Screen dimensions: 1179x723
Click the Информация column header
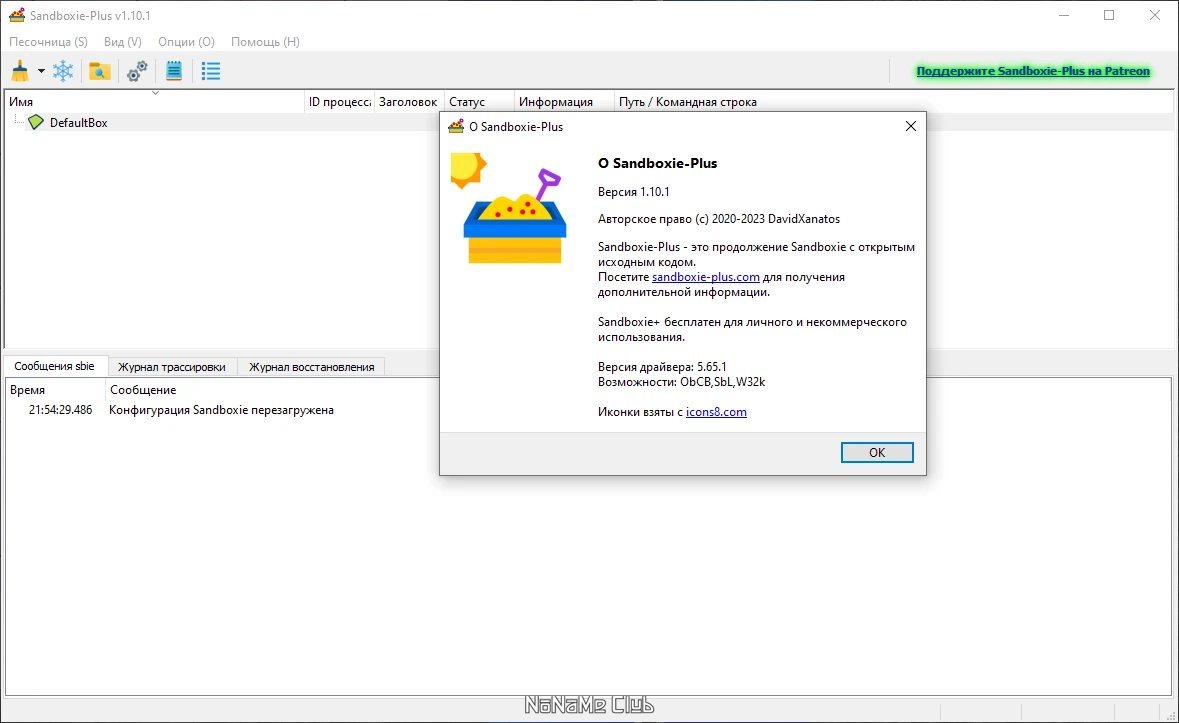pyautogui.click(x=564, y=101)
